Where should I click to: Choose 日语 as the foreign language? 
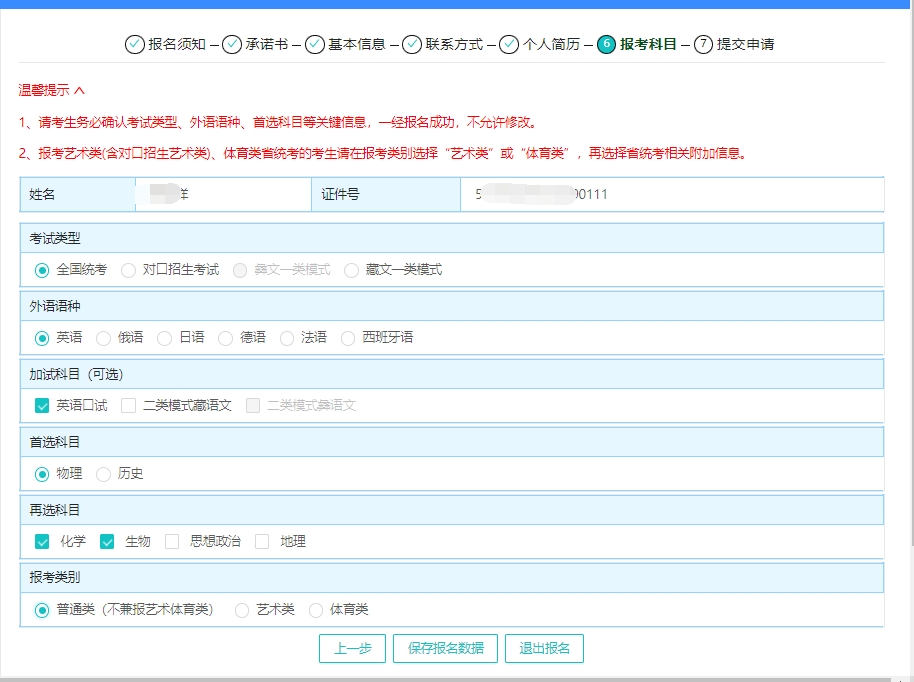[x=164, y=337]
